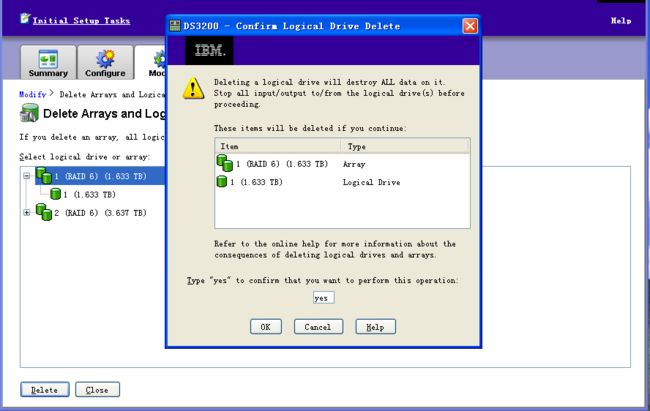
Task: Click the array 2 icon in the tree
Action: click(44, 212)
